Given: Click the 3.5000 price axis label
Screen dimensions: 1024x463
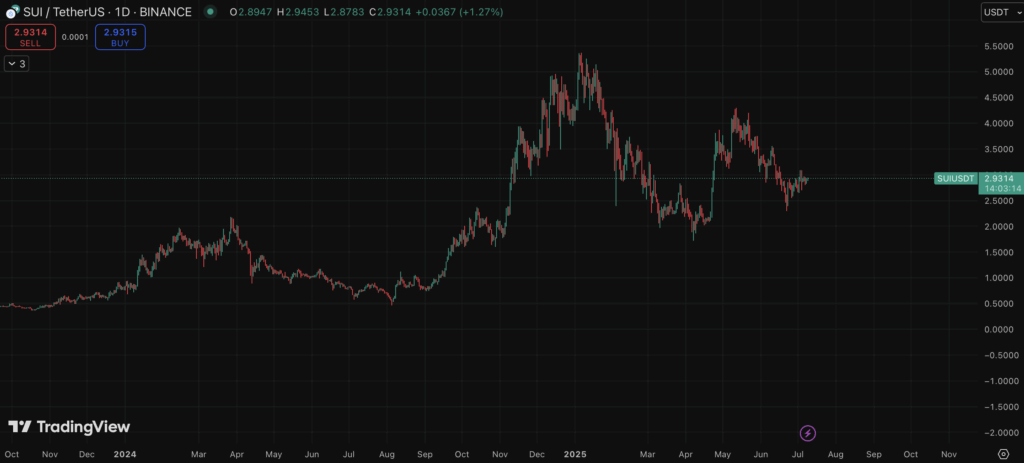Looking at the screenshot, I should (999, 150).
